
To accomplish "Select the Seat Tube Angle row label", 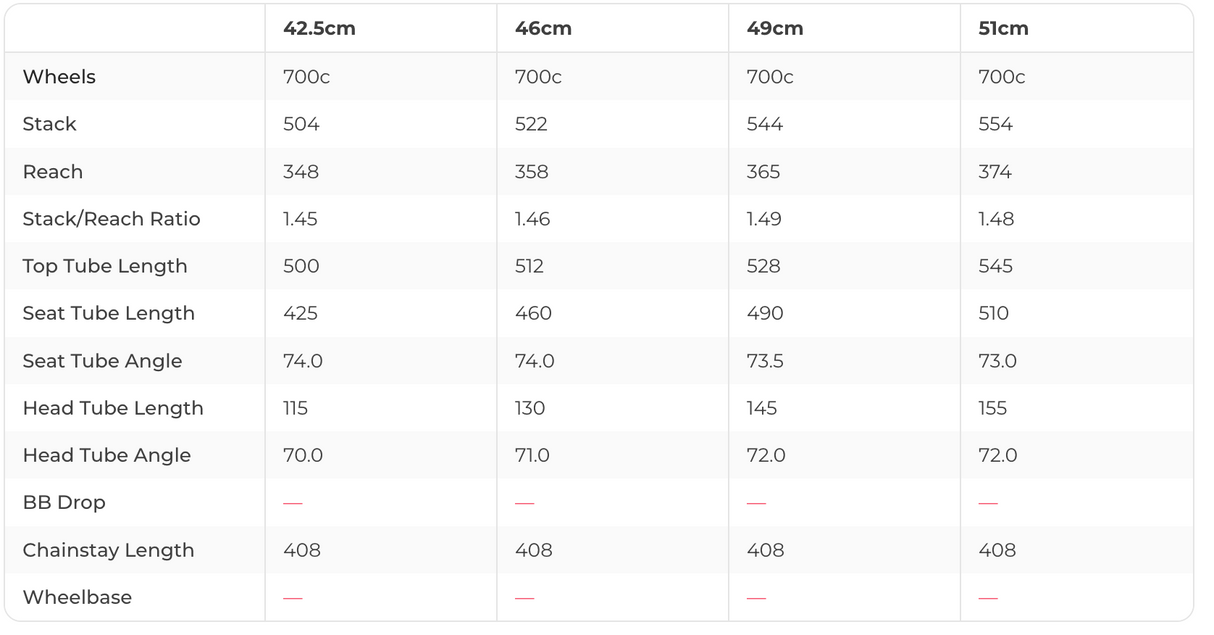I will click(x=102, y=361).
